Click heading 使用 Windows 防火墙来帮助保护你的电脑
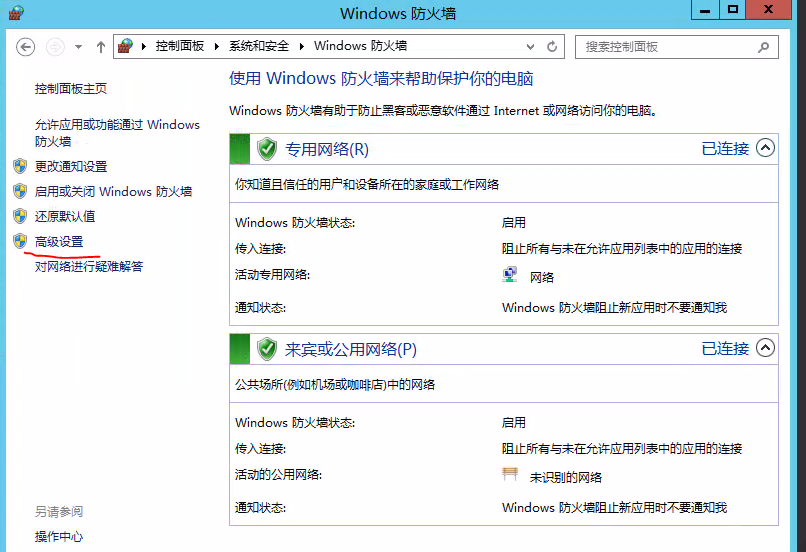This screenshot has width=806, height=552. [x=381, y=79]
